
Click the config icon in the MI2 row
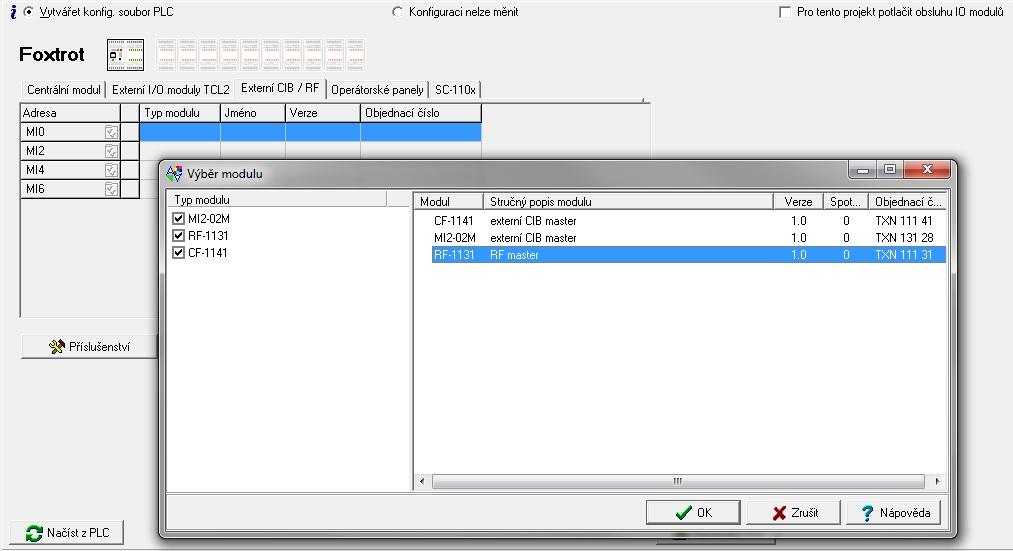111,151
